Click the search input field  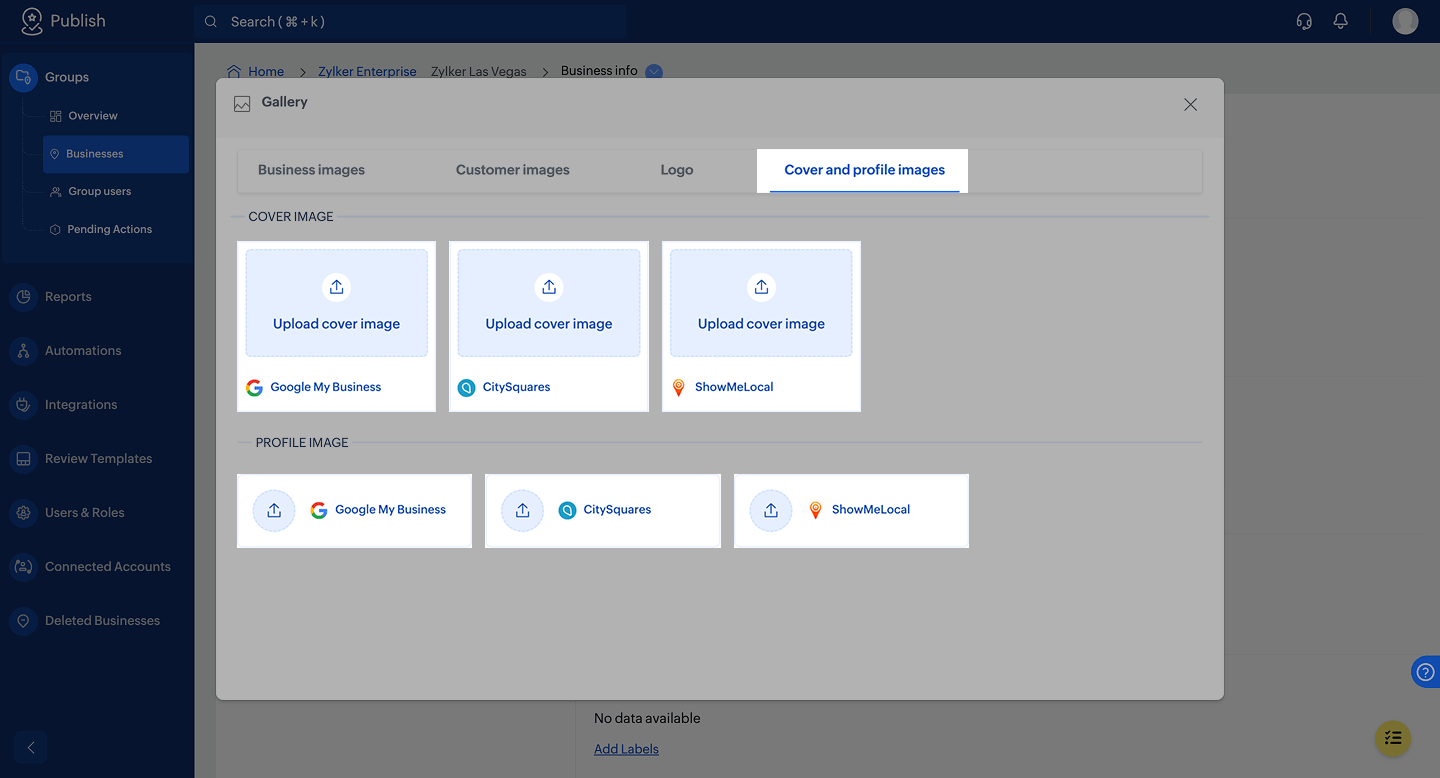[x=410, y=21]
